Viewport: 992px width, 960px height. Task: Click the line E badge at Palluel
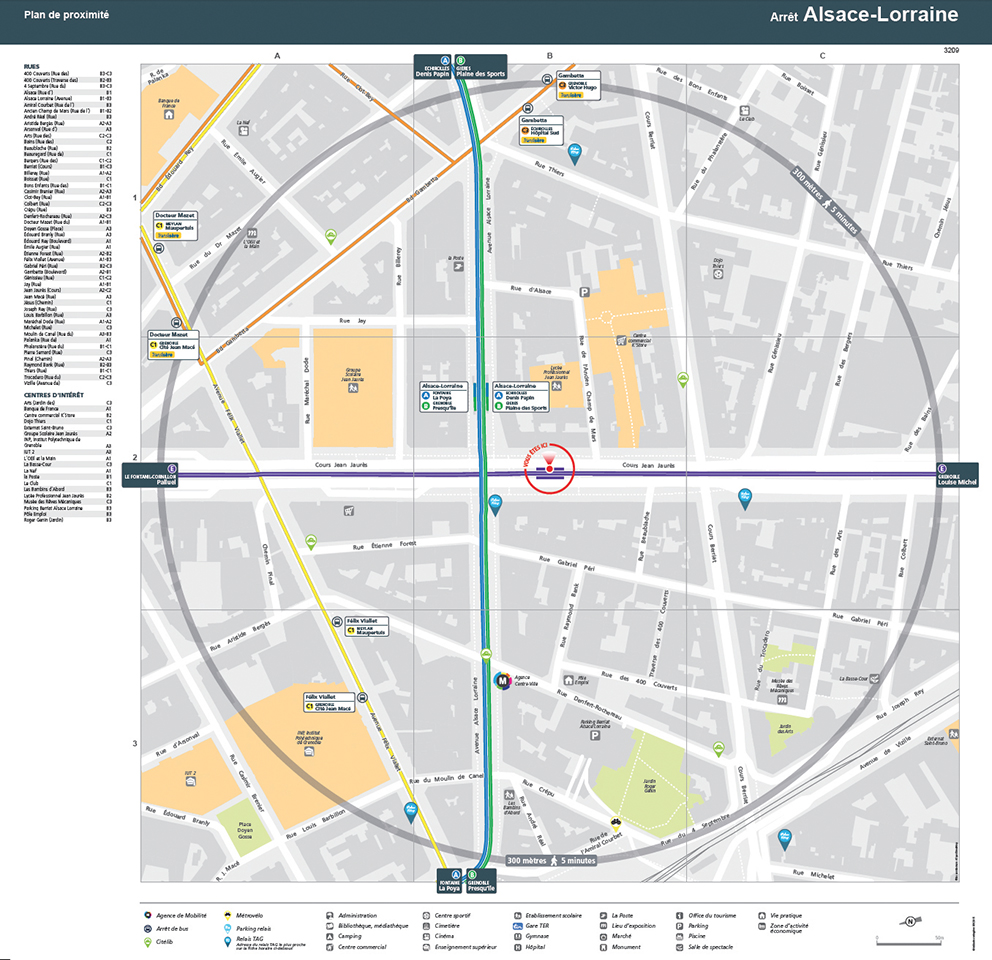171,468
